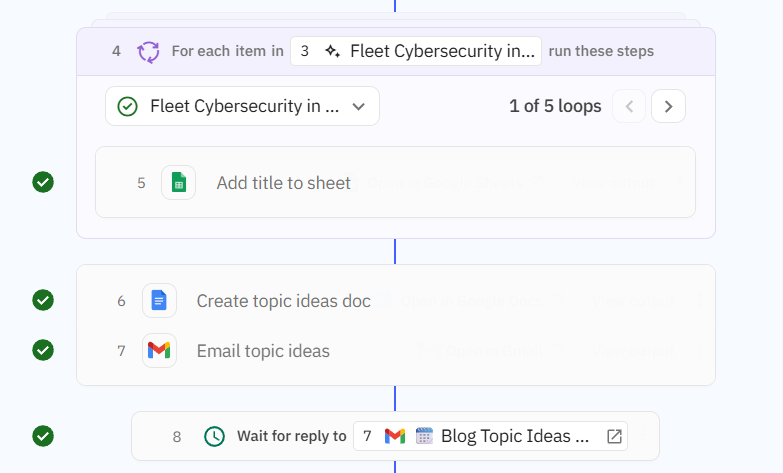Click the Google Sheets icon on step 5
The width and height of the screenshot is (783, 473).
178,183
